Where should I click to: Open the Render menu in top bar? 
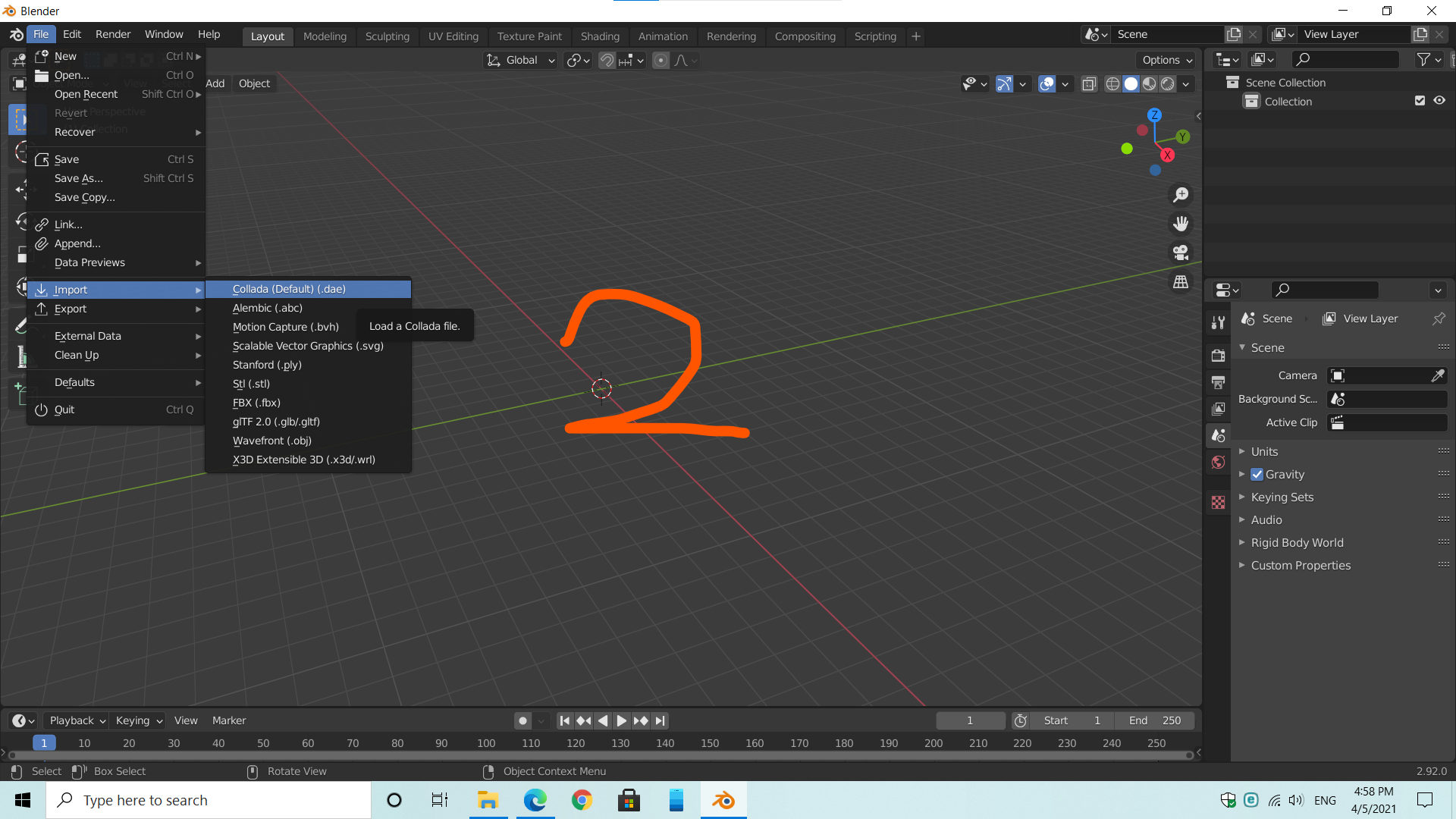[x=113, y=34]
